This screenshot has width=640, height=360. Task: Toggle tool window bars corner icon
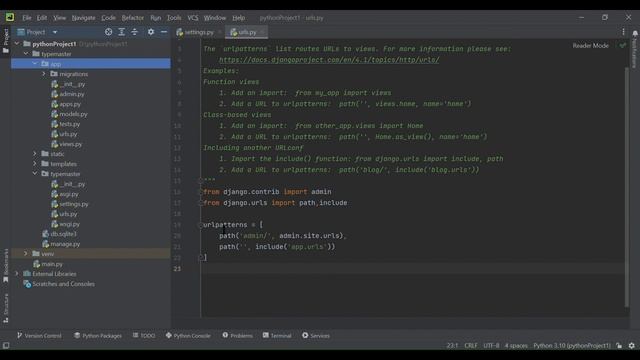point(6,346)
